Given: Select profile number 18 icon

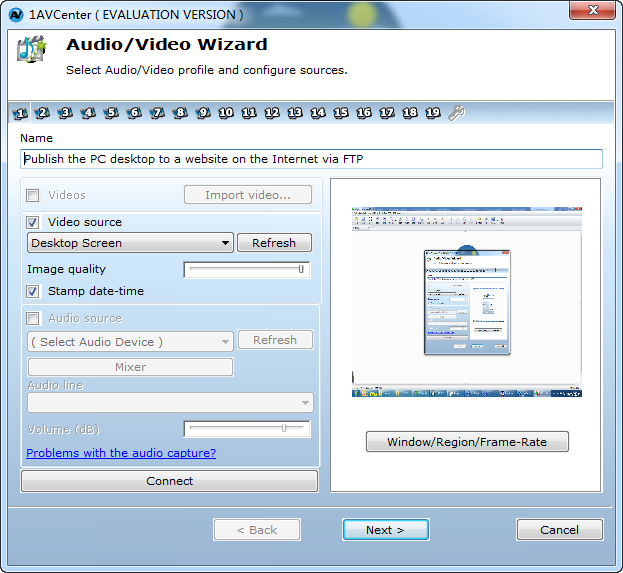Looking at the screenshot, I should 410,113.
